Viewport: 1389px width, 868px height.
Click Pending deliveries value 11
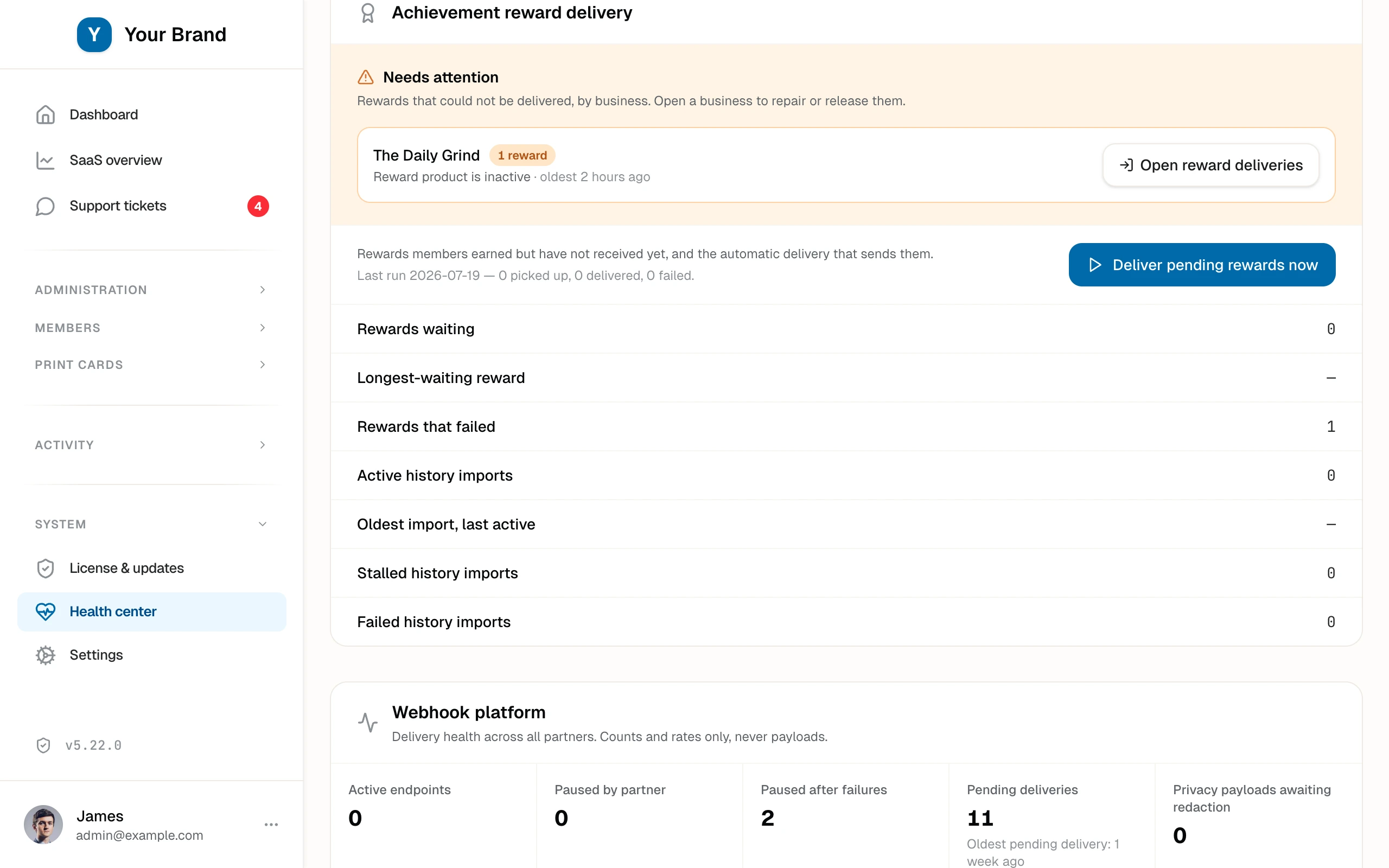pos(980,818)
